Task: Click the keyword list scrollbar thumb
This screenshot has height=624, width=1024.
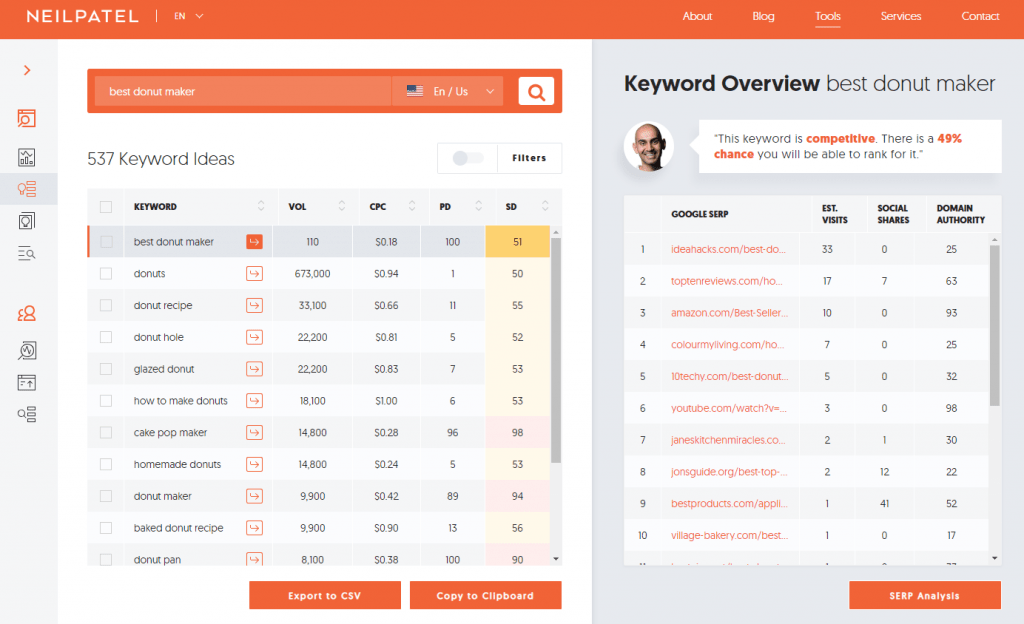Action: click(x=556, y=351)
